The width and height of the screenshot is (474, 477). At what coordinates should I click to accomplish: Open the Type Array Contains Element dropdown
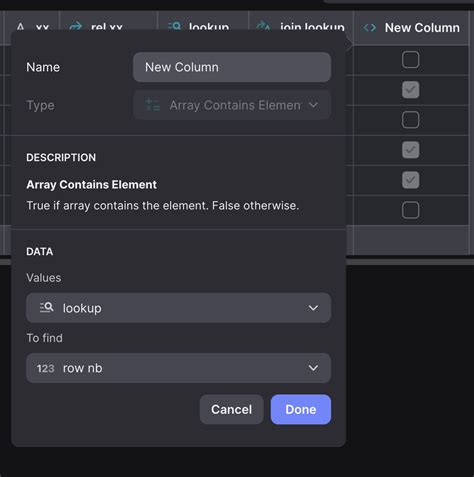click(x=232, y=105)
